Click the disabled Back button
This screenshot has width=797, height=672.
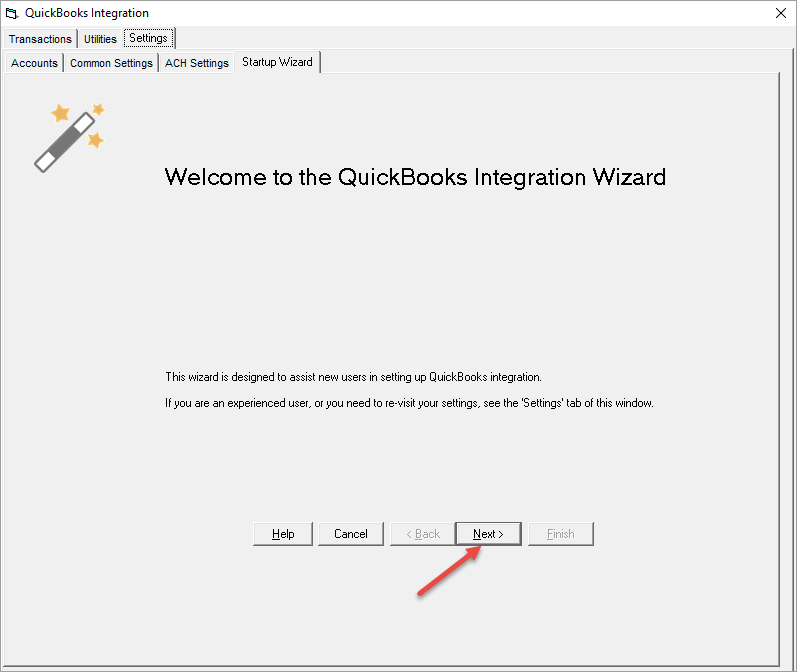(423, 534)
